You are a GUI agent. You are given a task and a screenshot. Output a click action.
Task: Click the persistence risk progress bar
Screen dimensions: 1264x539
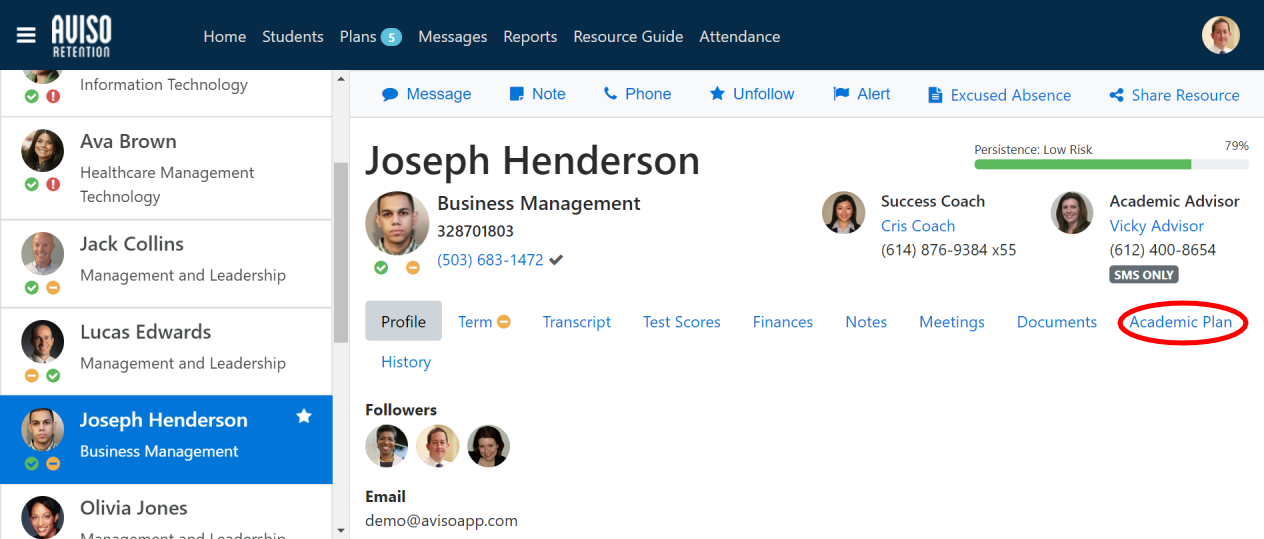[x=1111, y=164]
